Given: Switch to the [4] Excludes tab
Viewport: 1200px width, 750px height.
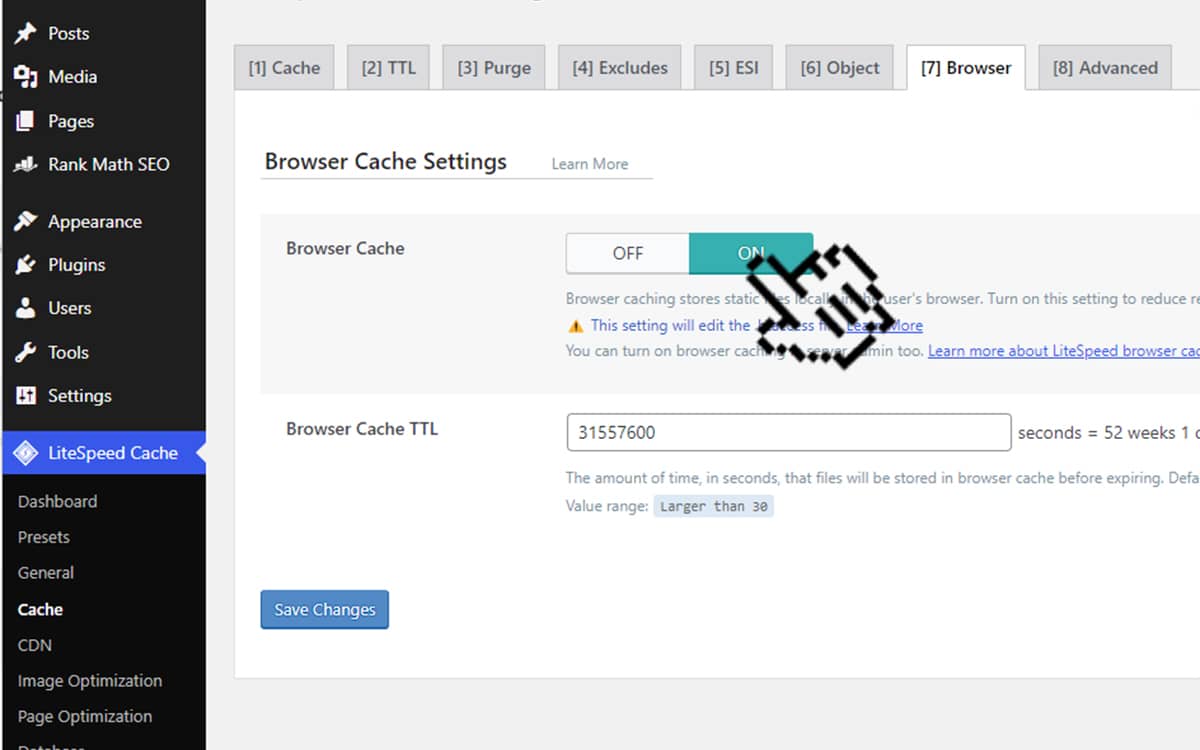Looking at the screenshot, I should (619, 67).
